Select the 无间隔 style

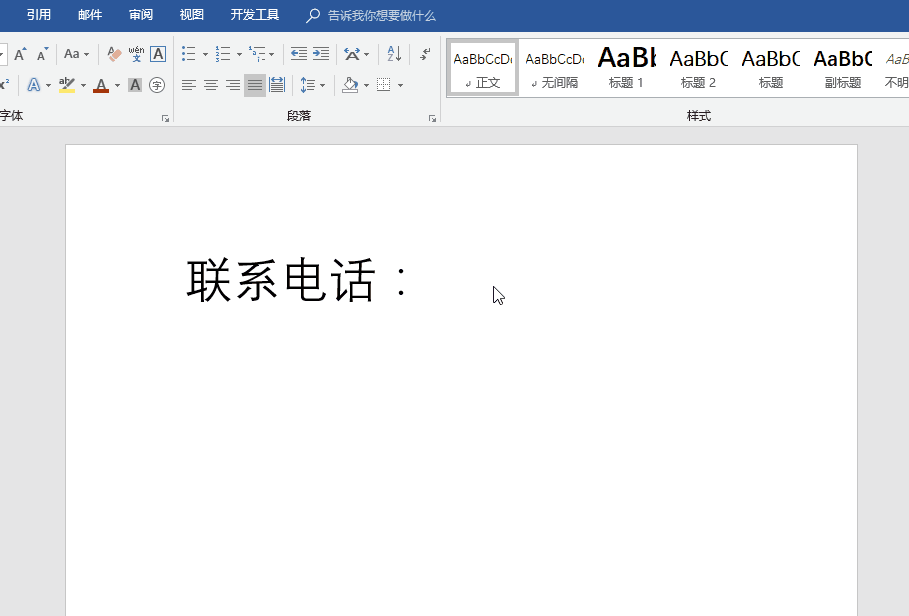tap(555, 68)
